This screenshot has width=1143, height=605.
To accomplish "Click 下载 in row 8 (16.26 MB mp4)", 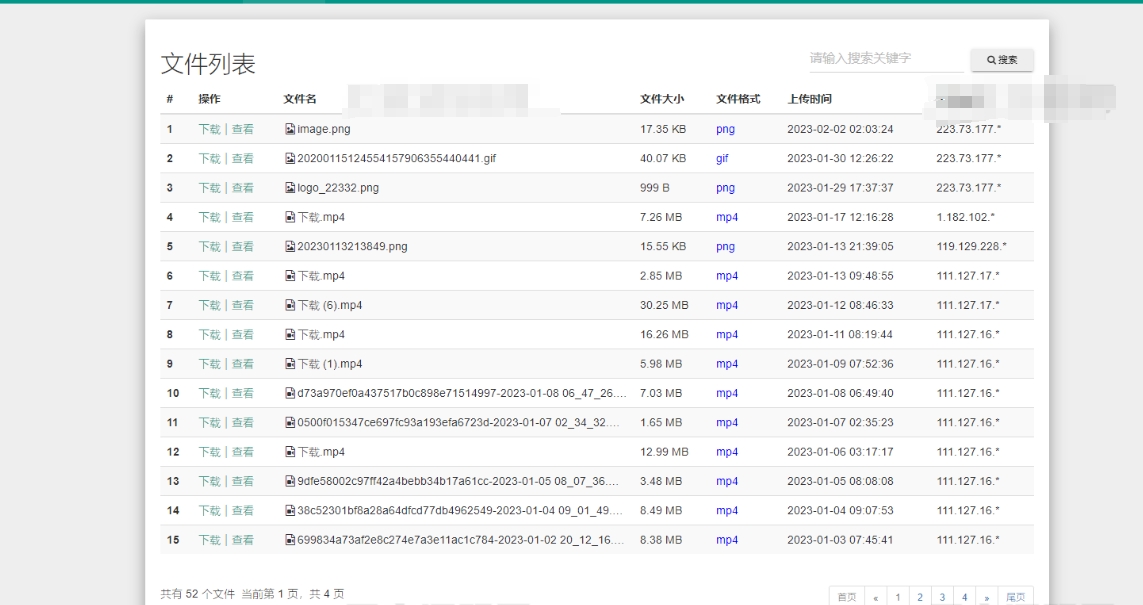I will tap(209, 335).
